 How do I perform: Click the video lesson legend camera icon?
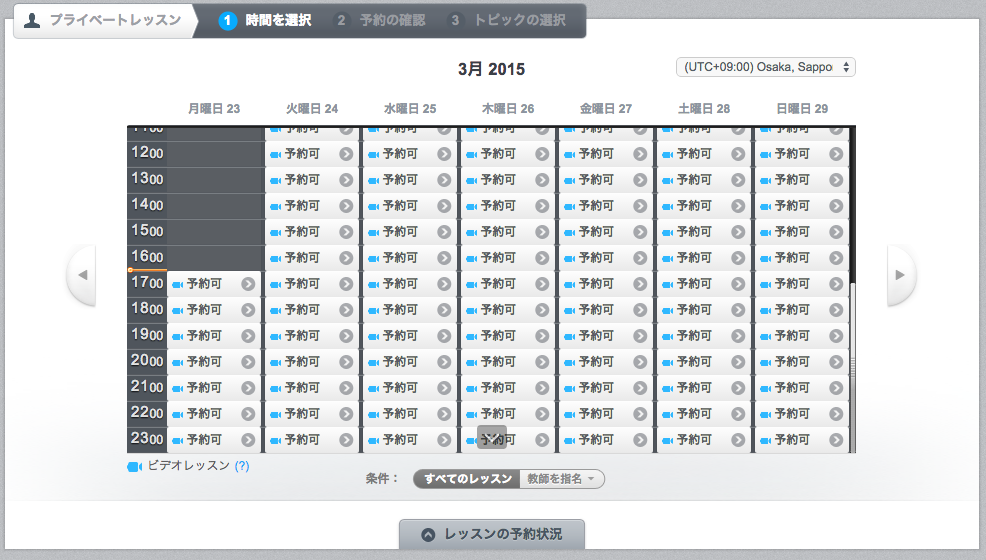(135, 467)
